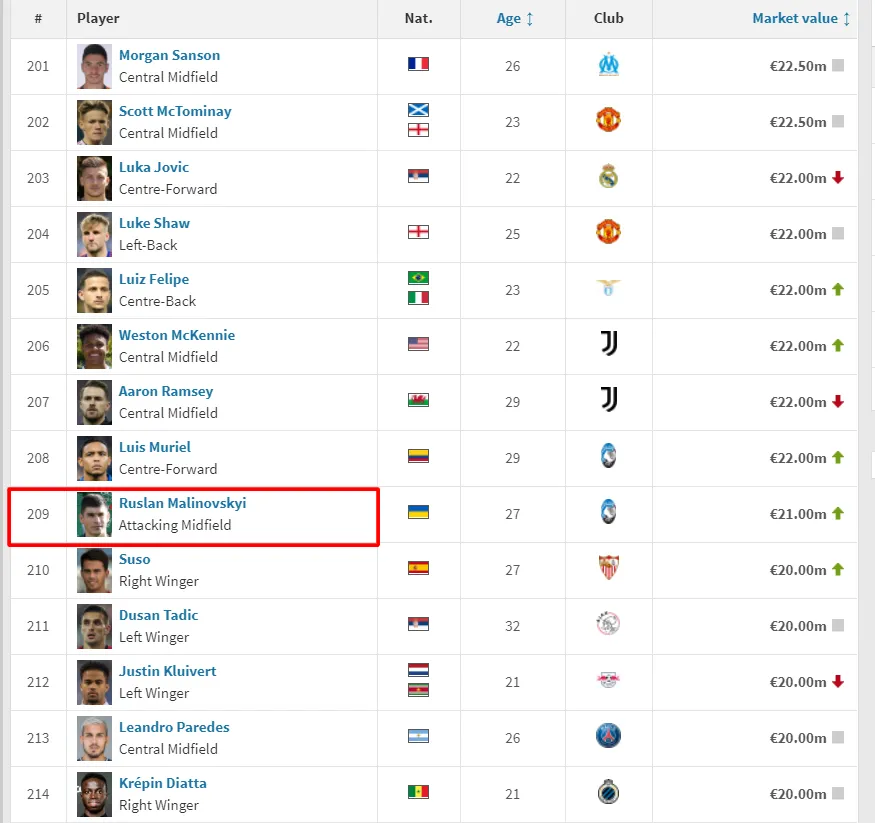Click Welsh flag in Aaron Ramsey row

click(x=418, y=401)
